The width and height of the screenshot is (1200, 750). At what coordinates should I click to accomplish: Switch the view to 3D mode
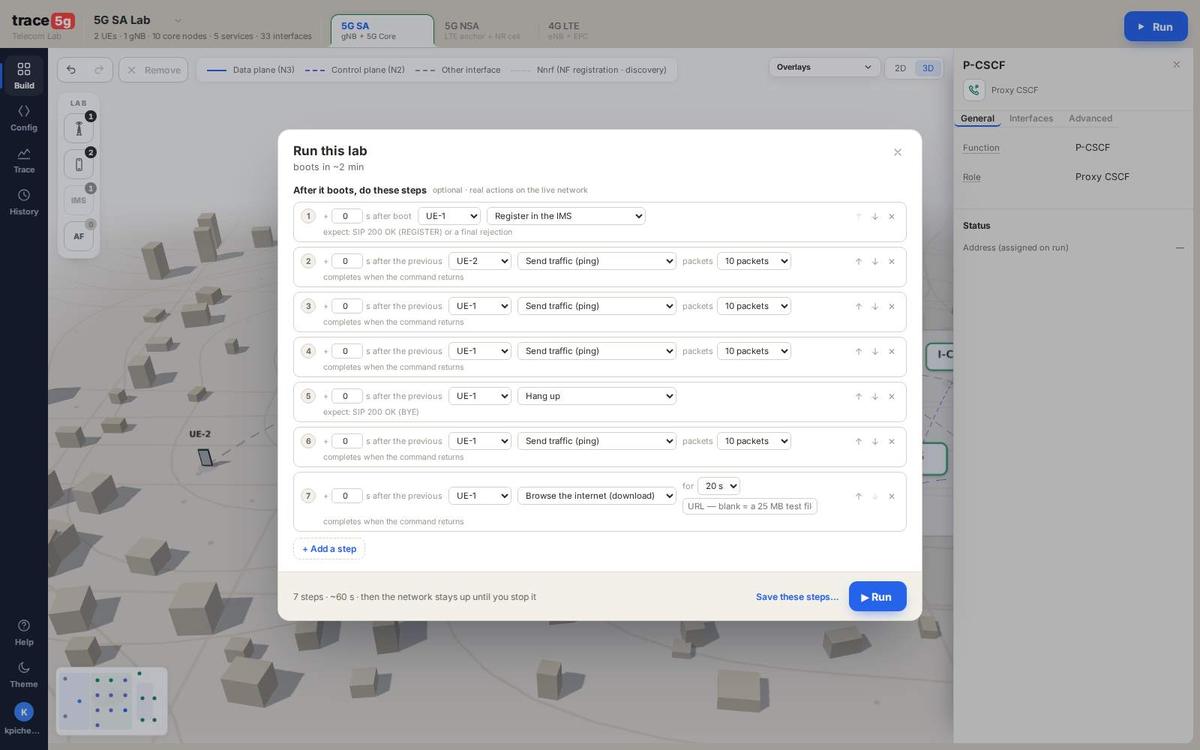[928, 68]
